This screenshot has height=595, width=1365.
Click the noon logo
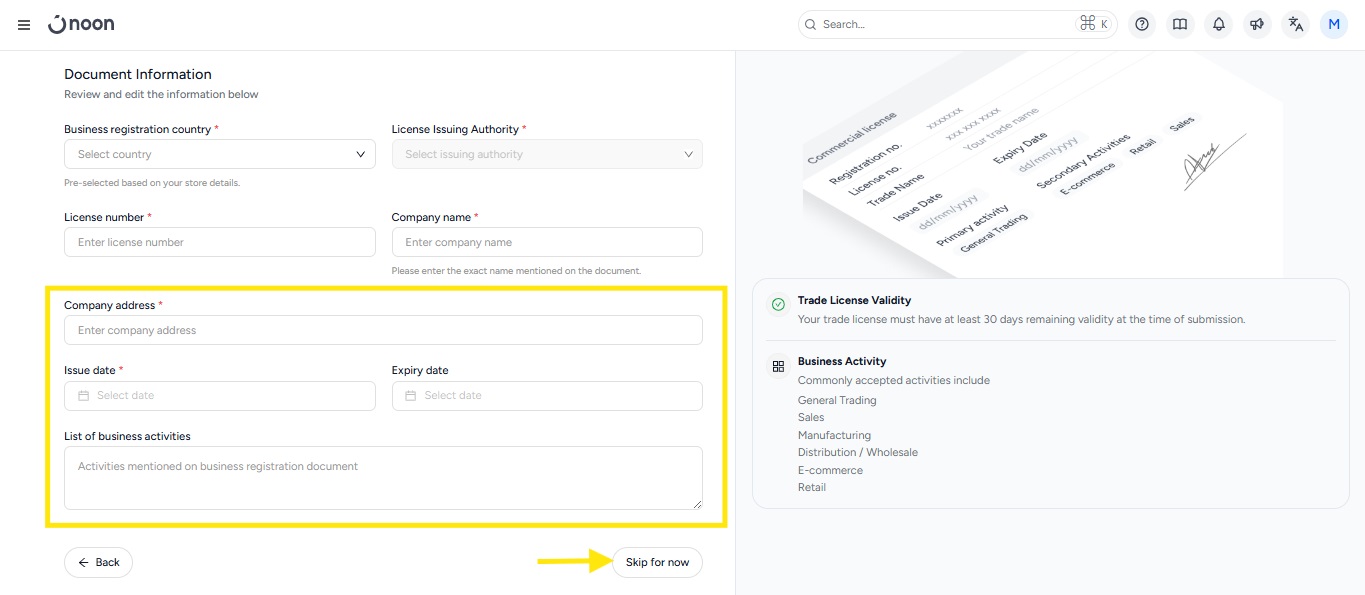click(81, 24)
